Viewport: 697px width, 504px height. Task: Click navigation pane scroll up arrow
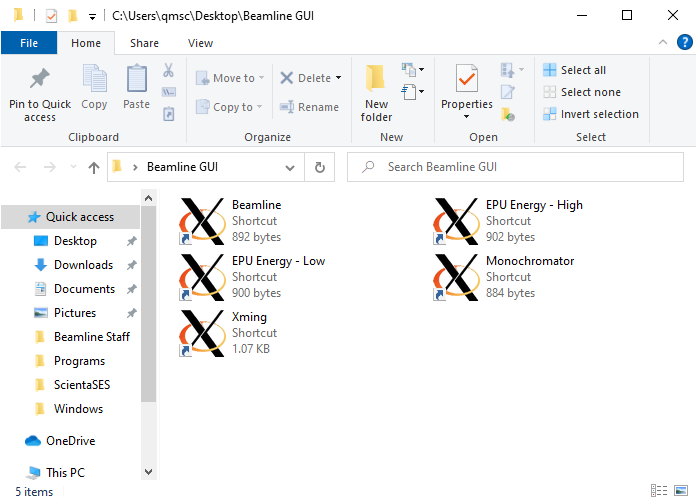pyautogui.click(x=148, y=198)
